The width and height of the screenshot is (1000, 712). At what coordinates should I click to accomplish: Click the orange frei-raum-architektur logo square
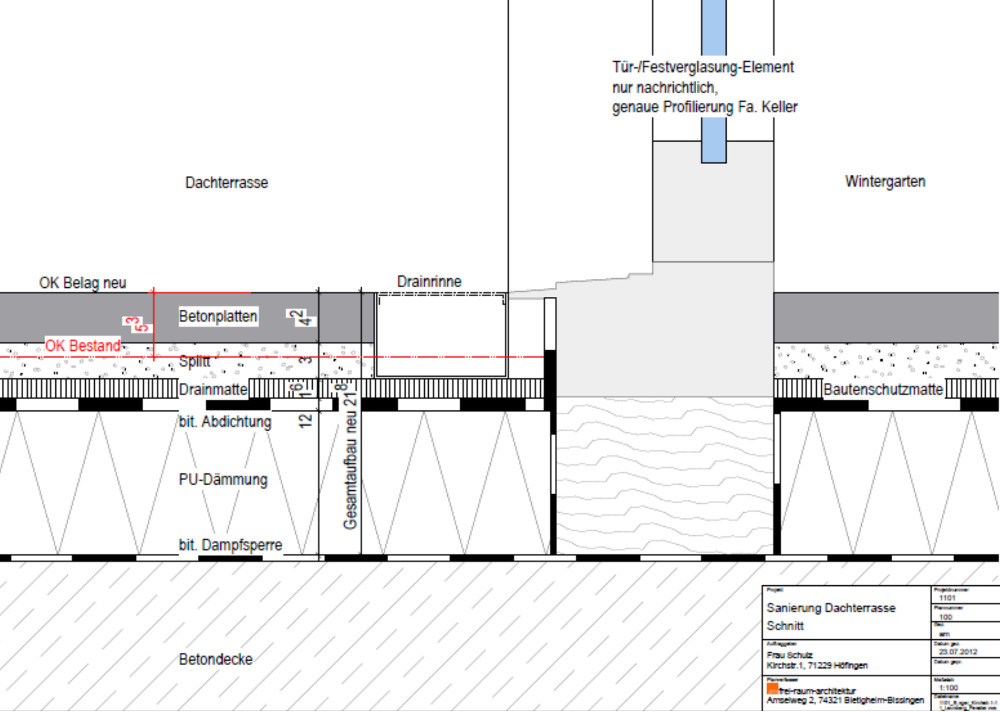click(x=771, y=688)
